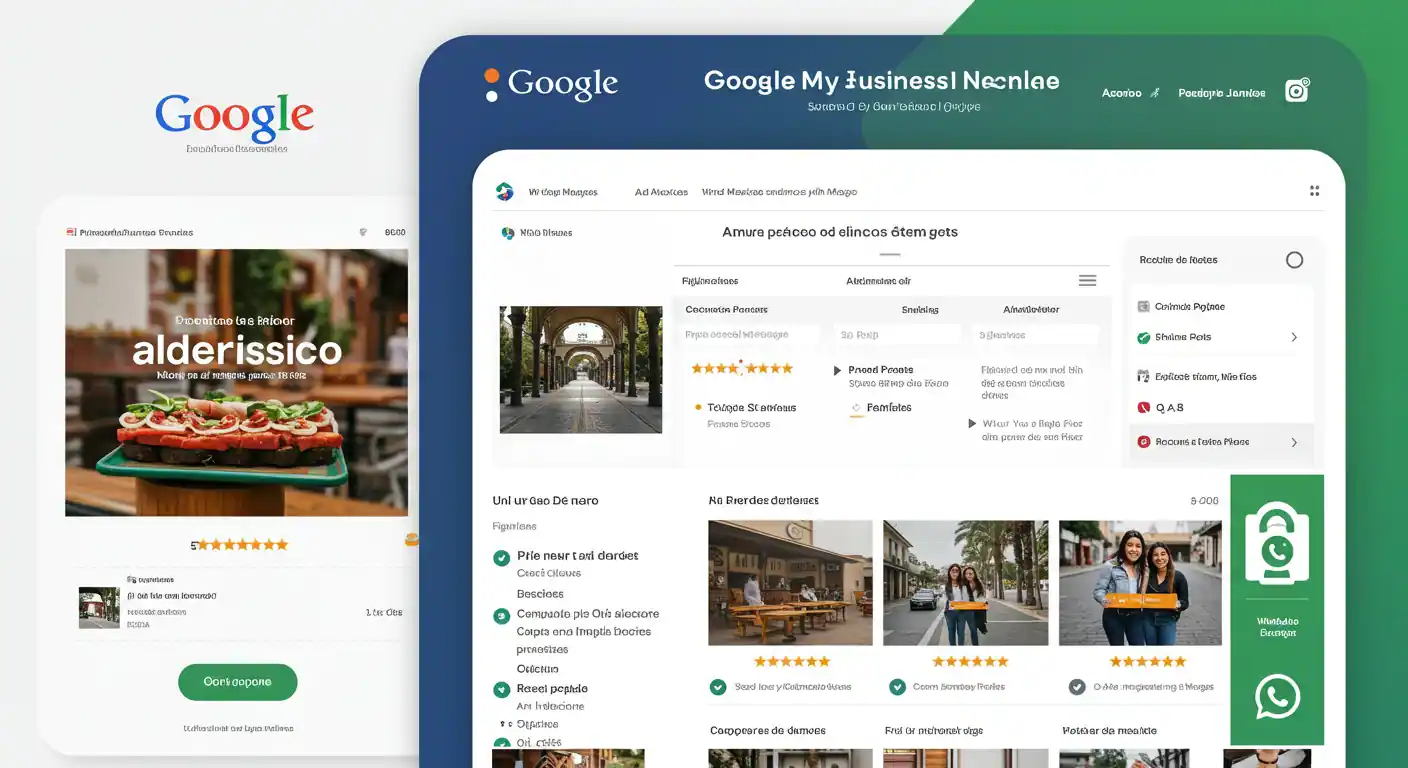Click the small icon beside '8000' on the left card
Viewport: 1408px width, 768px height.
coord(363,232)
